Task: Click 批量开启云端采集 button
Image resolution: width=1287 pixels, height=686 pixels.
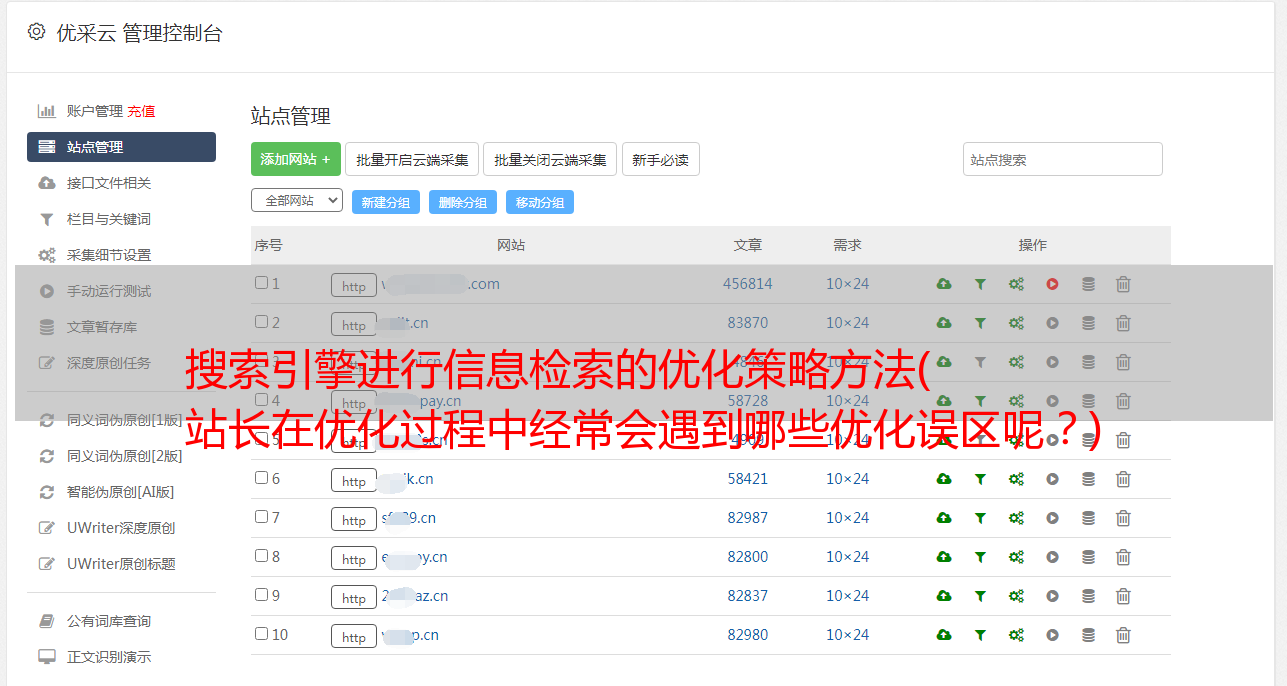Action: 412,159
